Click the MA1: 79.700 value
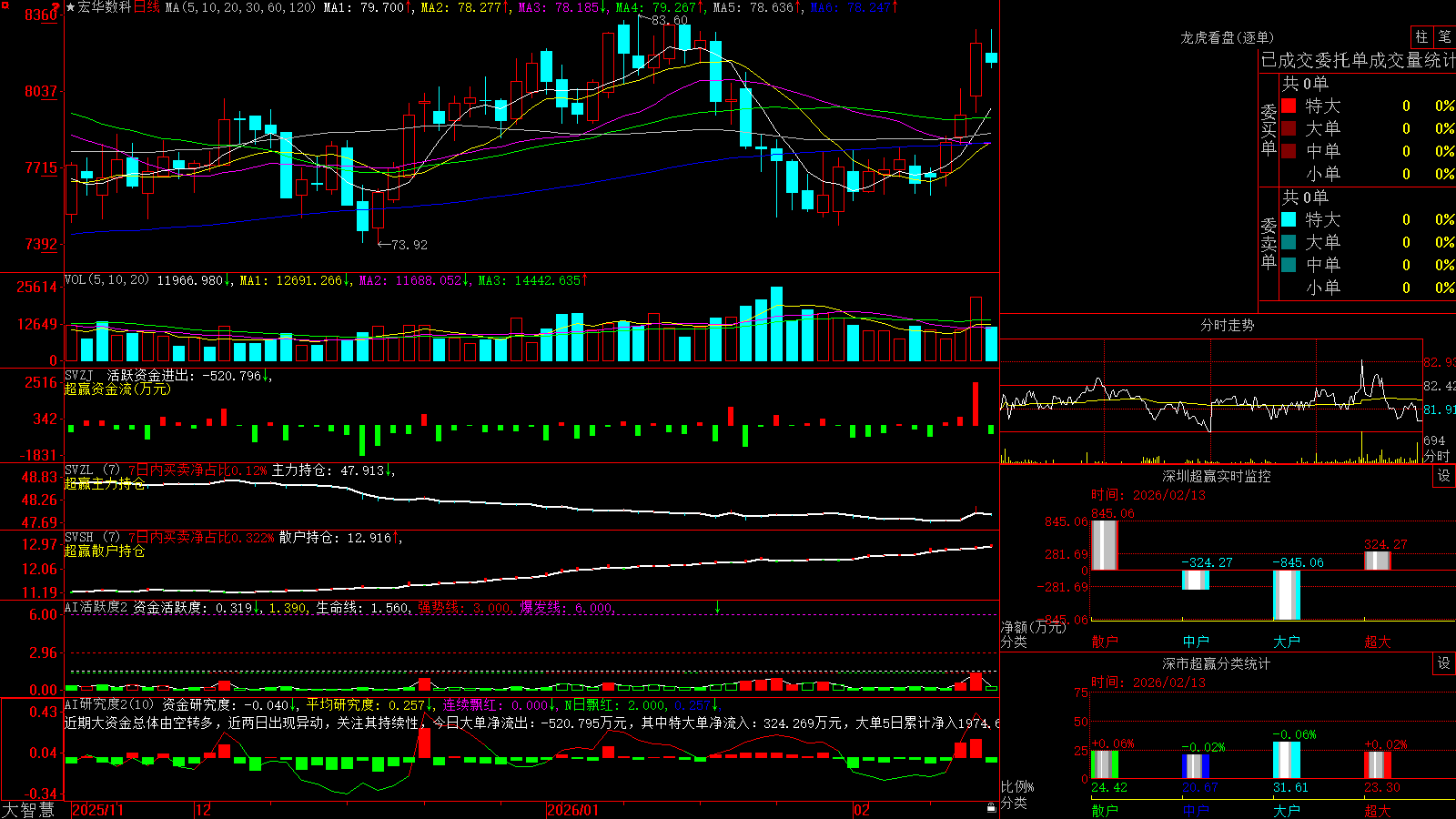Screen dimensions: 1456x819 [363, 7]
